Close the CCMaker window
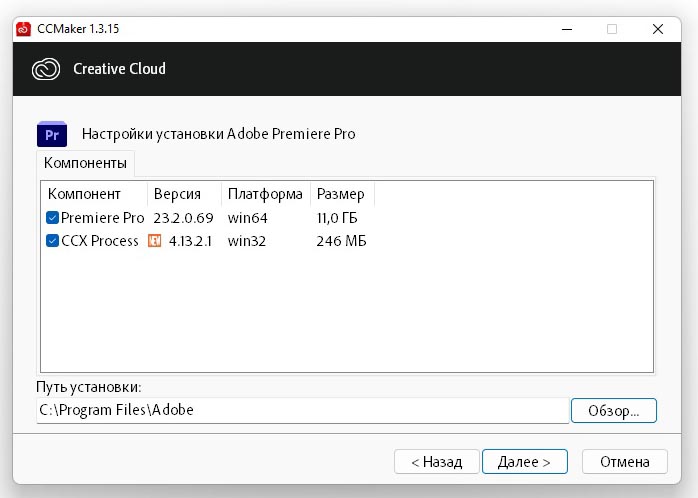This screenshot has height=498, width=698. [658, 29]
